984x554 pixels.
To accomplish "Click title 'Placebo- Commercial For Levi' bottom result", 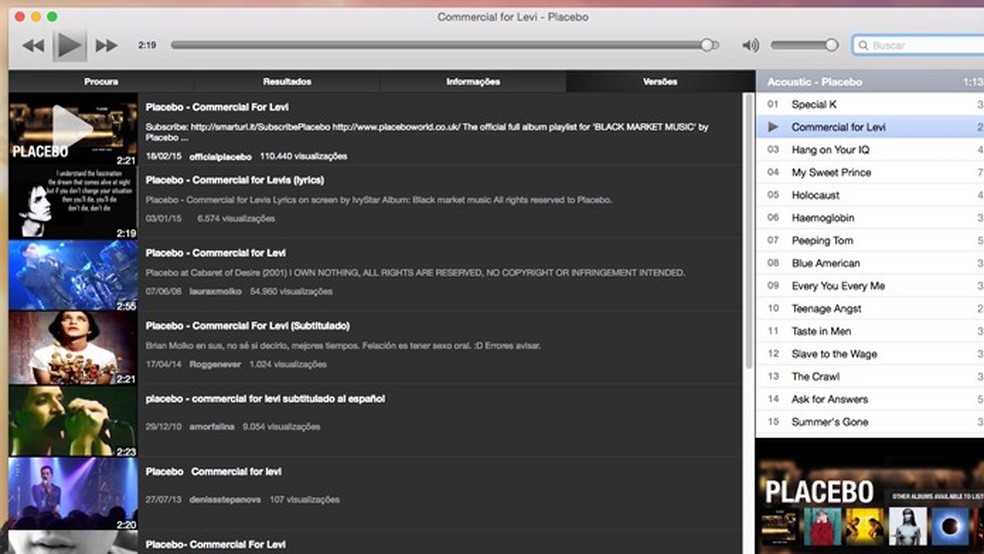I will (x=215, y=544).
